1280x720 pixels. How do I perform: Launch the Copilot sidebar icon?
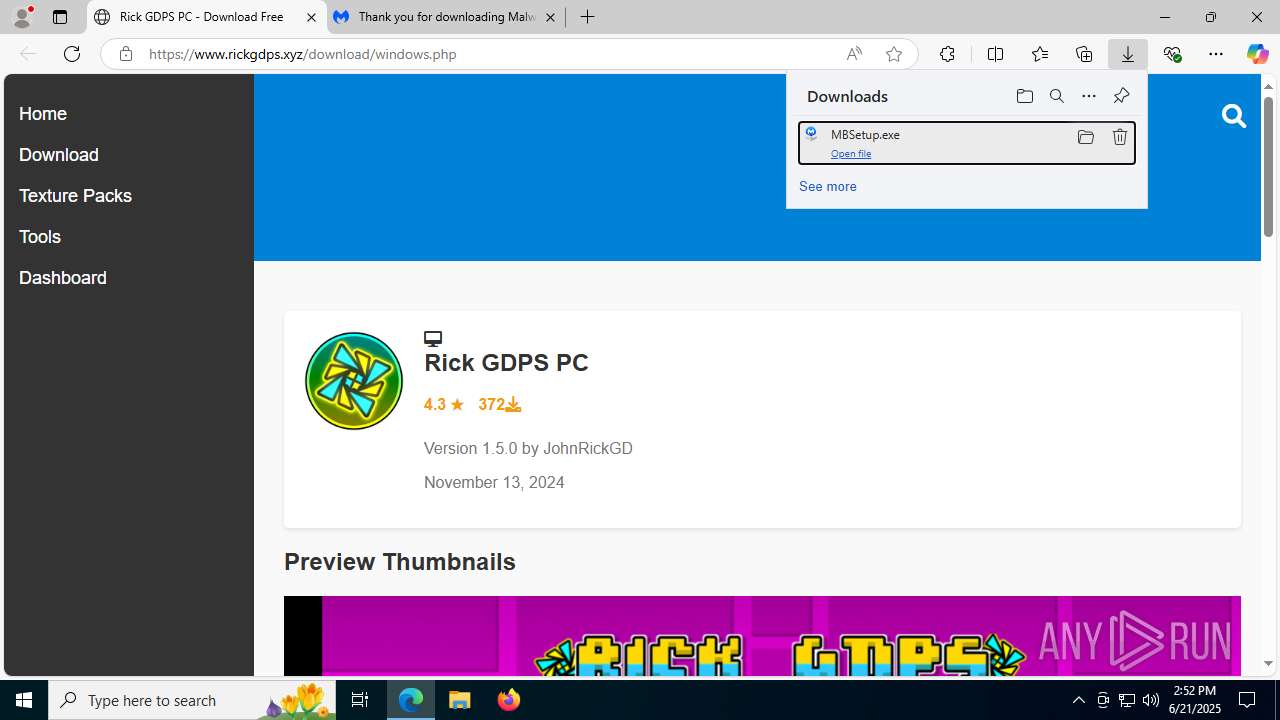tap(1257, 54)
